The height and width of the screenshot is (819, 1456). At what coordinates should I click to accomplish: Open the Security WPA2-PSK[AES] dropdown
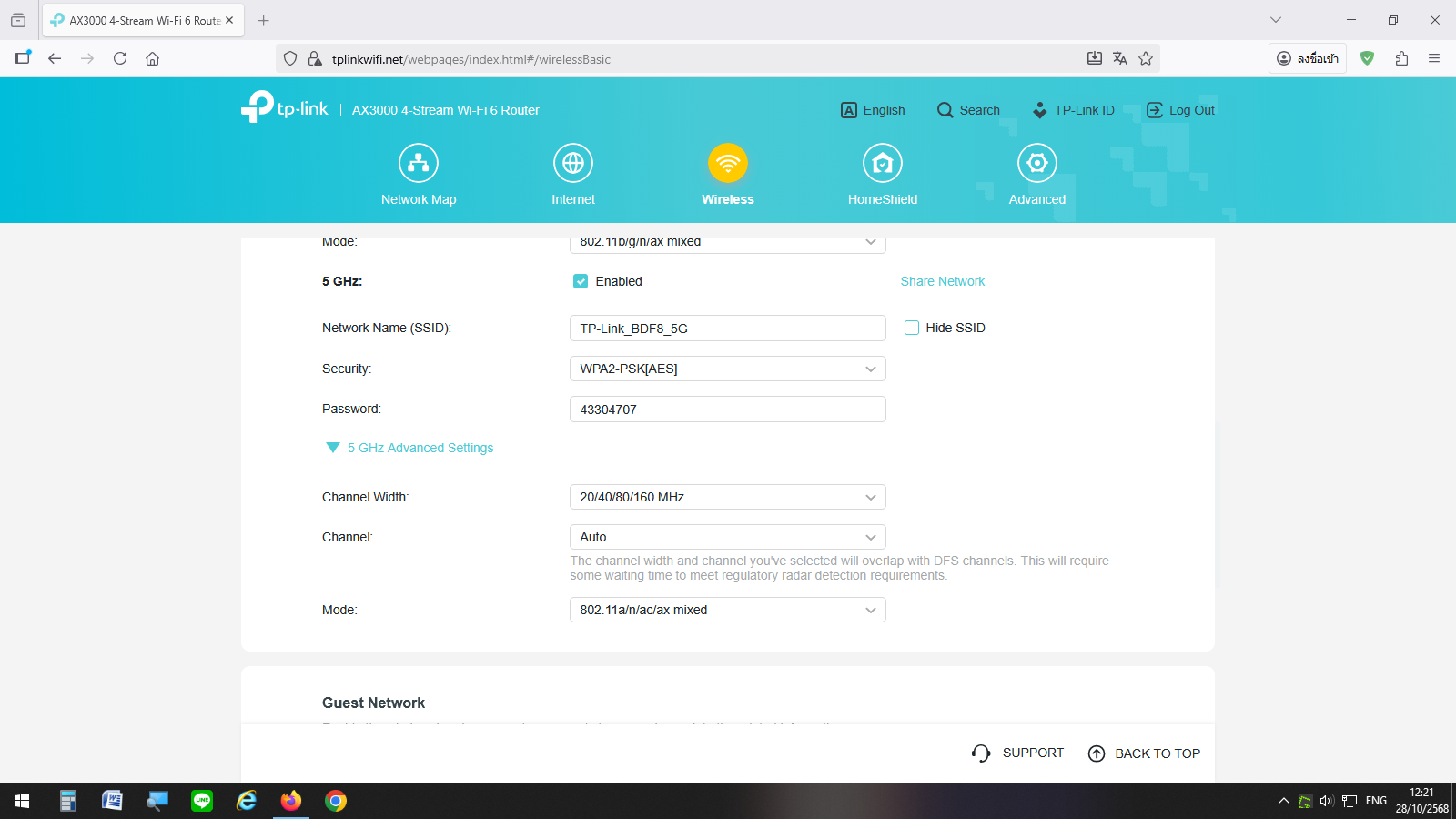click(727, 369)
